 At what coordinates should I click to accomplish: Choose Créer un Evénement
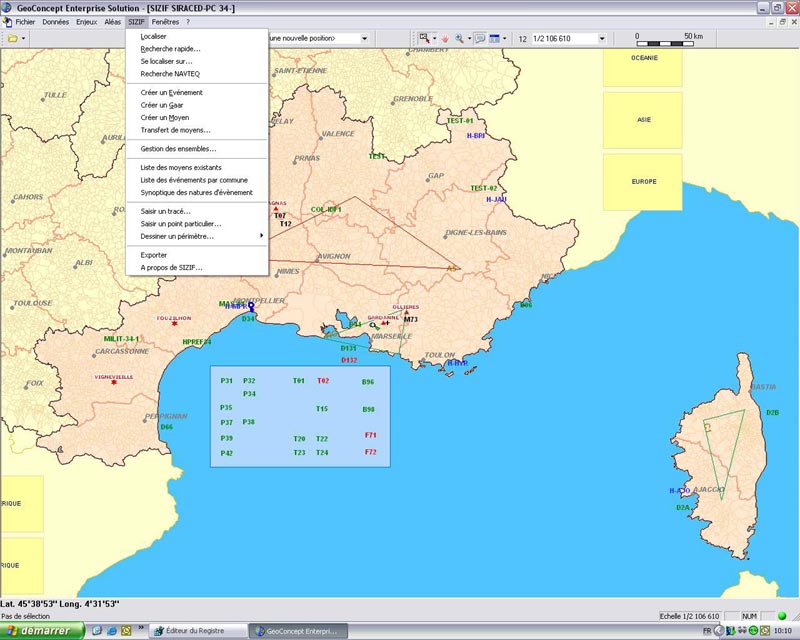[x=197, y=92]
